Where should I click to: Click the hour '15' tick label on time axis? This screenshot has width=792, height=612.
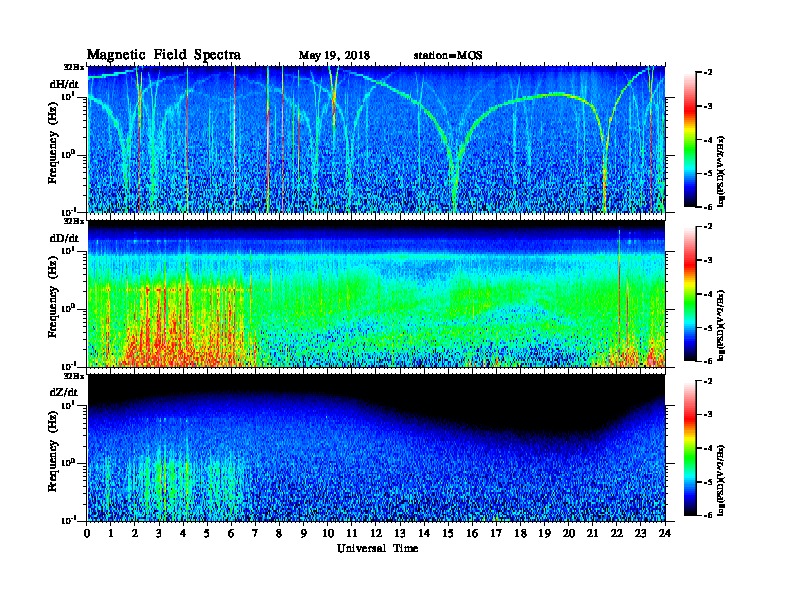(449, 534)
